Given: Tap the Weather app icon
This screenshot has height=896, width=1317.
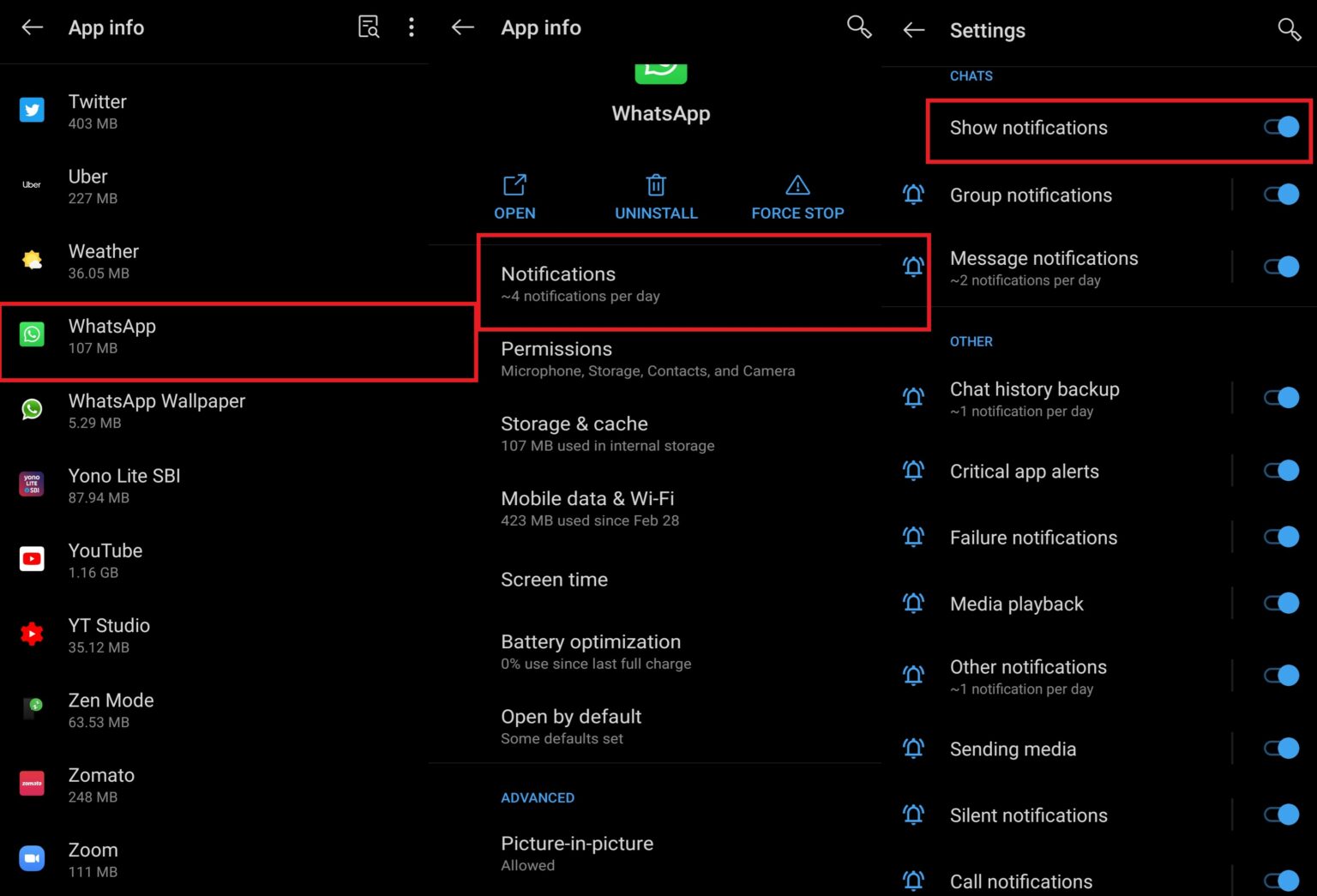Looking at the screenshot, I should (x=32, y=260).
